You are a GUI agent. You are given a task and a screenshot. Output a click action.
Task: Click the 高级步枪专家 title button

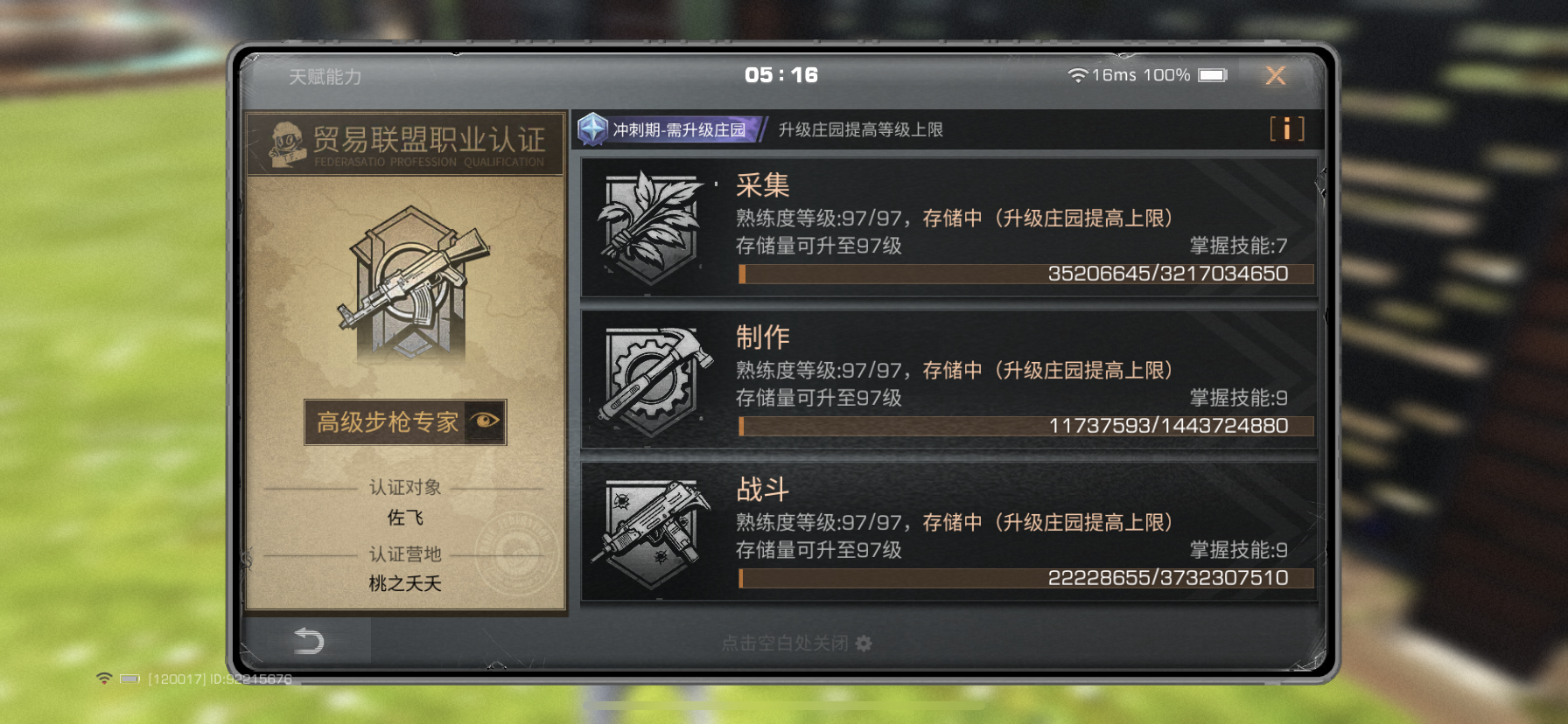click(405, 422)
